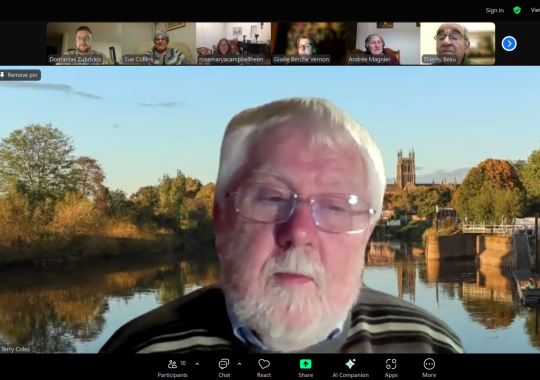Screen dimensions: 540x380
Task: Click the Terry Coles name label
Action: coord(15,349)
